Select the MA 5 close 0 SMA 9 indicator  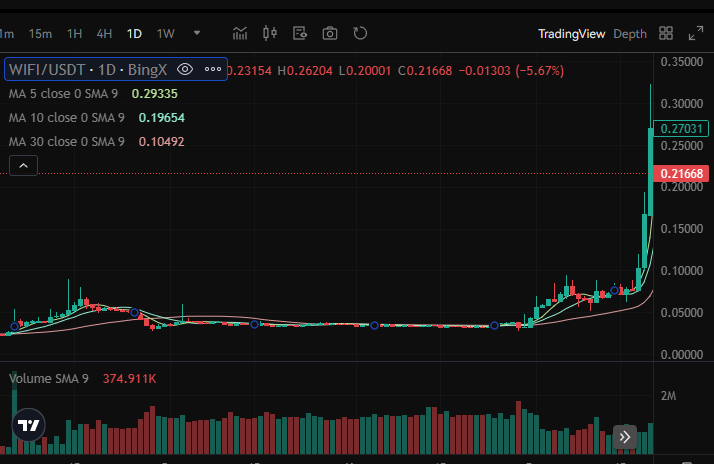pyautogui.click(x=63, y=94)
